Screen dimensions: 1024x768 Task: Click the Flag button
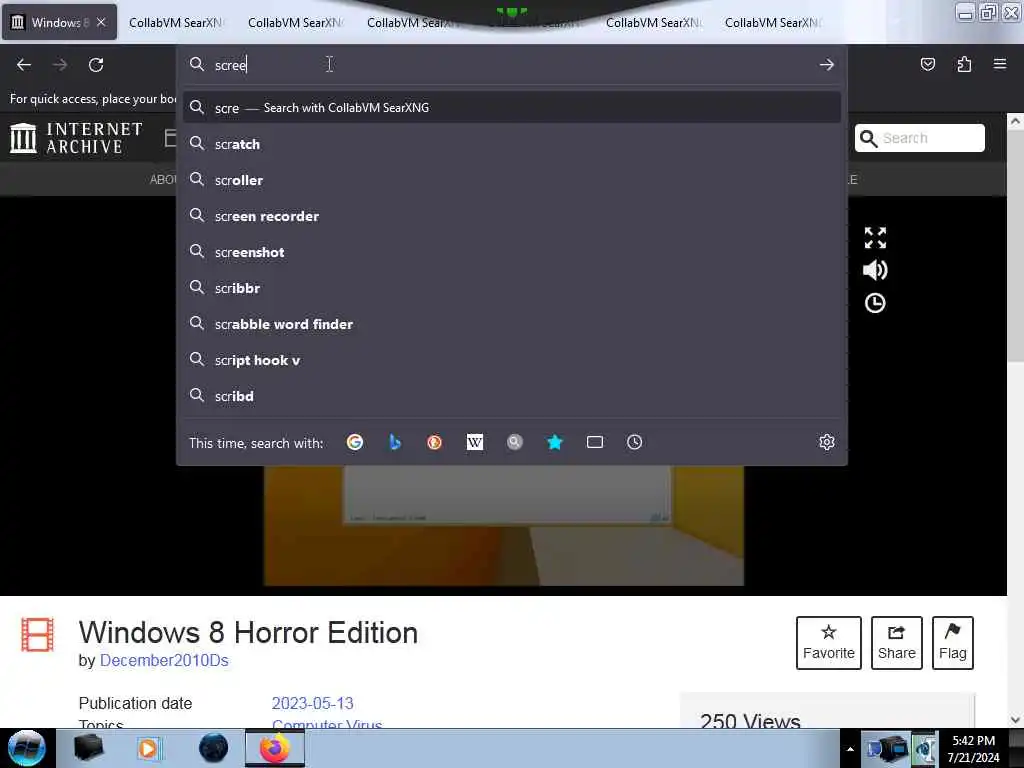[953, 643]
